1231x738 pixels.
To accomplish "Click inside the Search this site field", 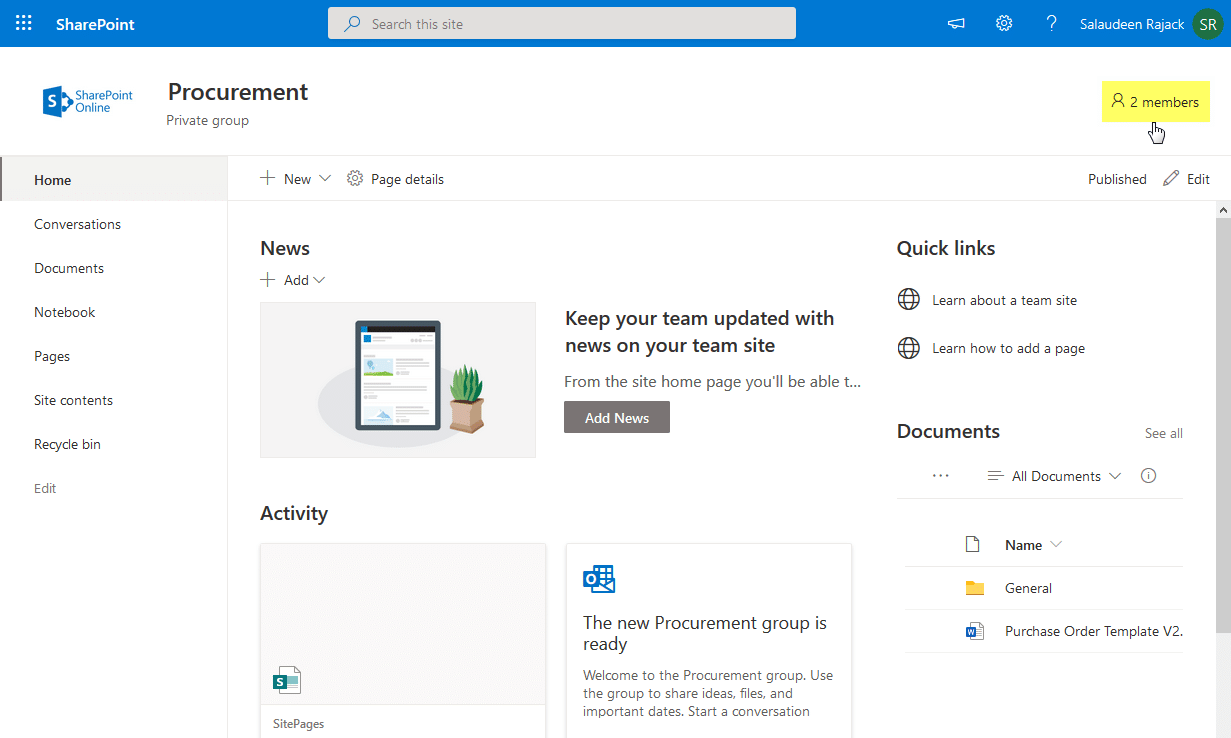I will pyautogui.click(x=561, y=23).
